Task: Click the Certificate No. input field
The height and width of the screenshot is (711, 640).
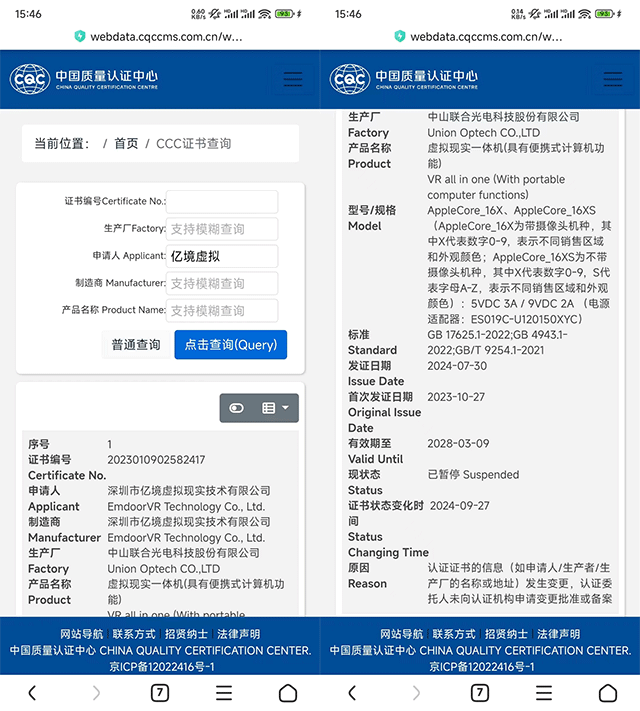Action: (x=222, y=202)
